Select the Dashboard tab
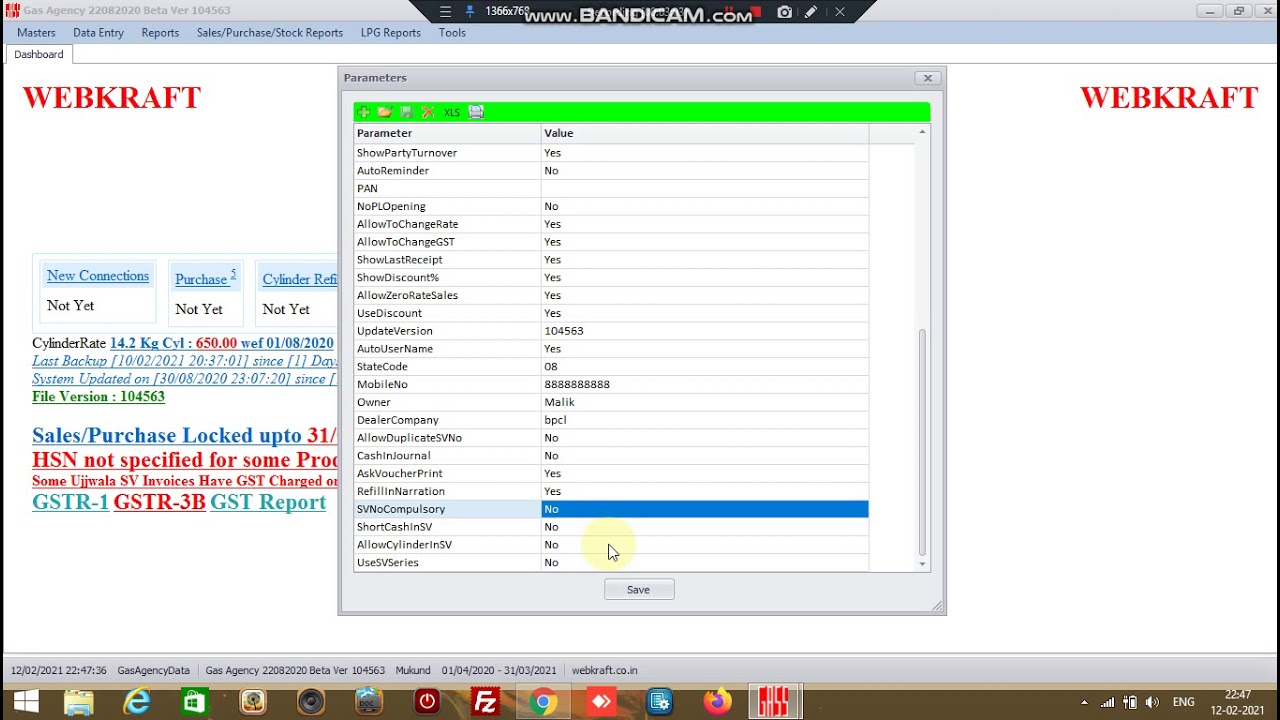This screenshot has height=720, width=1280. 38,55
